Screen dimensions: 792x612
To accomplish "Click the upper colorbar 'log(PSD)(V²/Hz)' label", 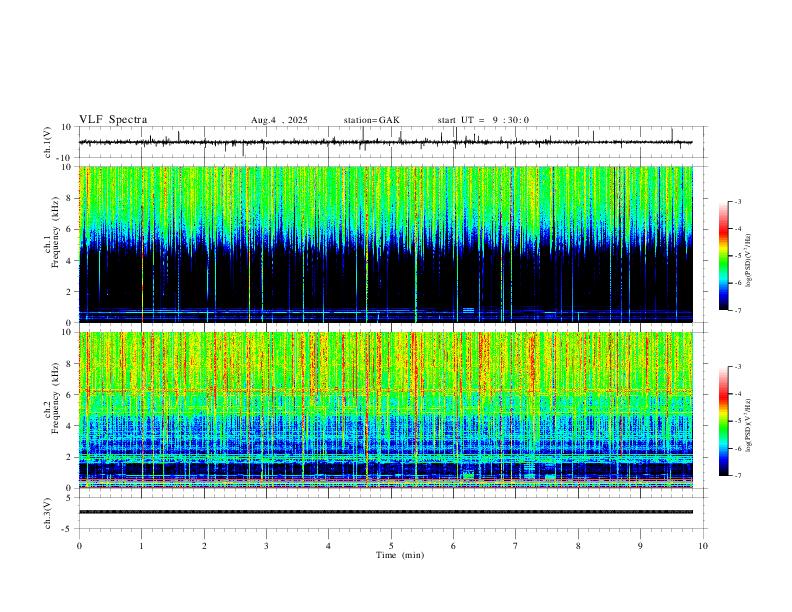I will 748,260.
